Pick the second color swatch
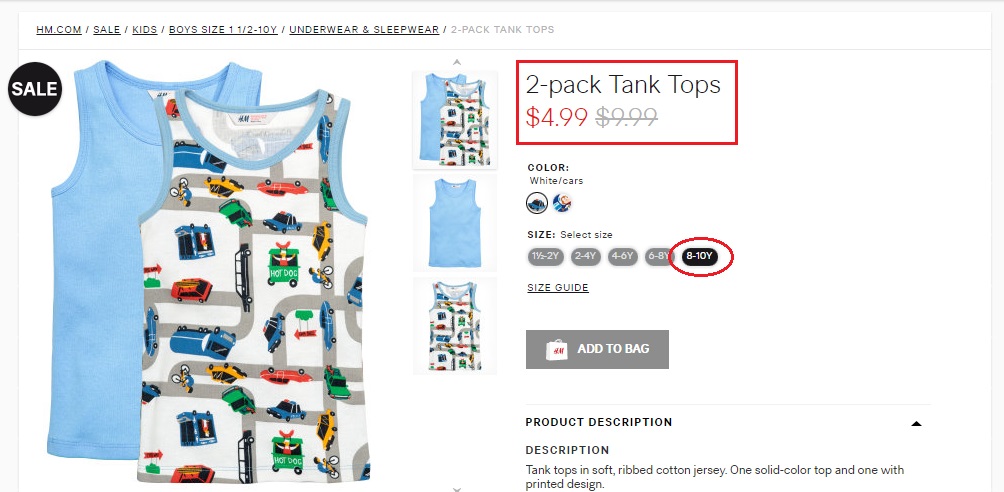This screenshot has height=492, width=1004. point(562,203)
